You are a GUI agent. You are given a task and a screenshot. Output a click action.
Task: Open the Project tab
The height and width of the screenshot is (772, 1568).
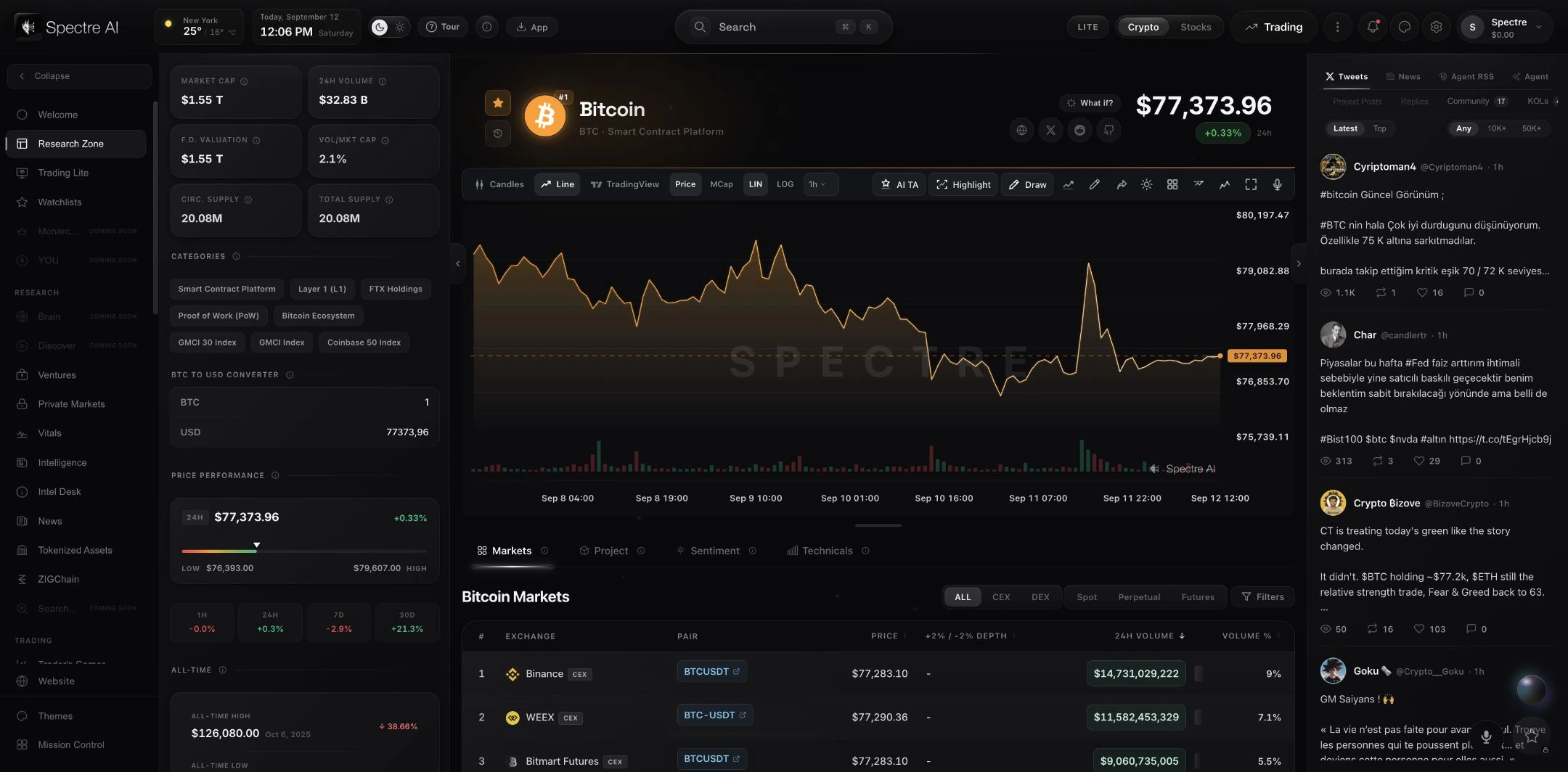[x=611, y=551]
